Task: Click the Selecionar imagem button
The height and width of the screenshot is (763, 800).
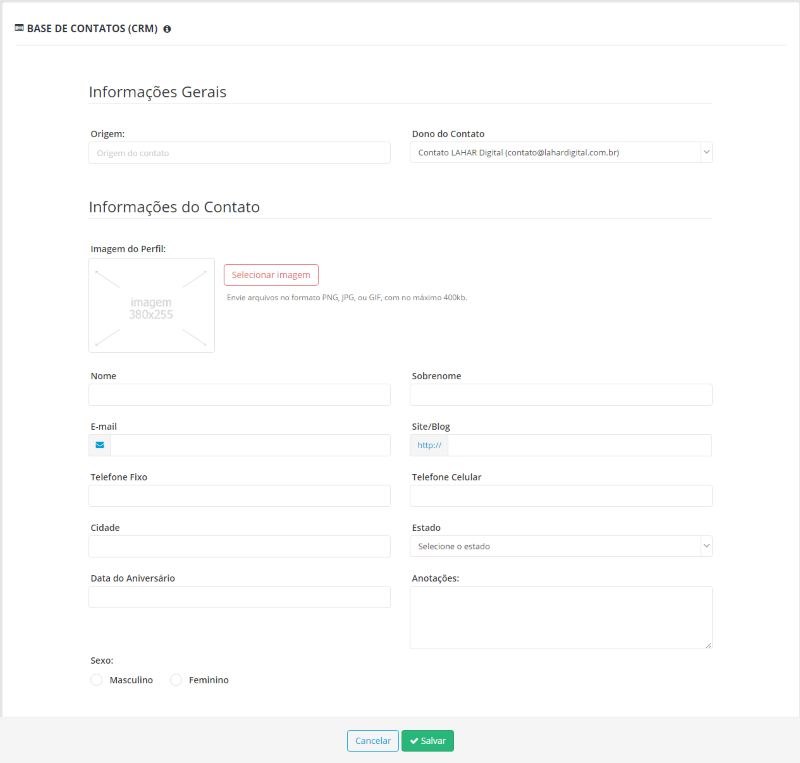Action: pos(271,275)
